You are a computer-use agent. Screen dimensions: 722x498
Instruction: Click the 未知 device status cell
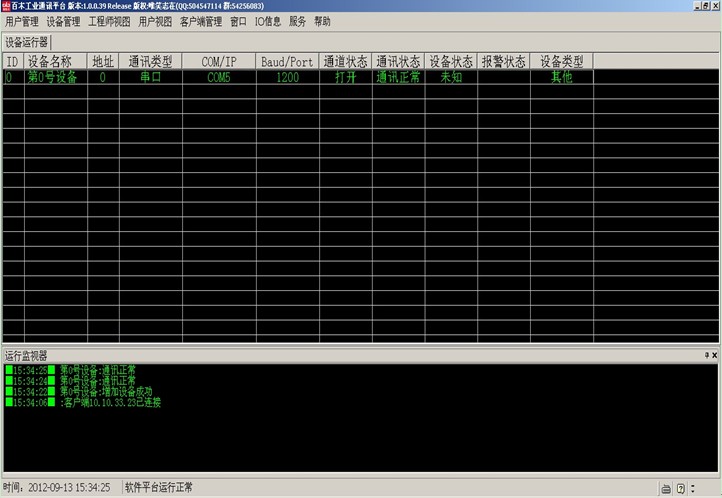tap(451, 77)
